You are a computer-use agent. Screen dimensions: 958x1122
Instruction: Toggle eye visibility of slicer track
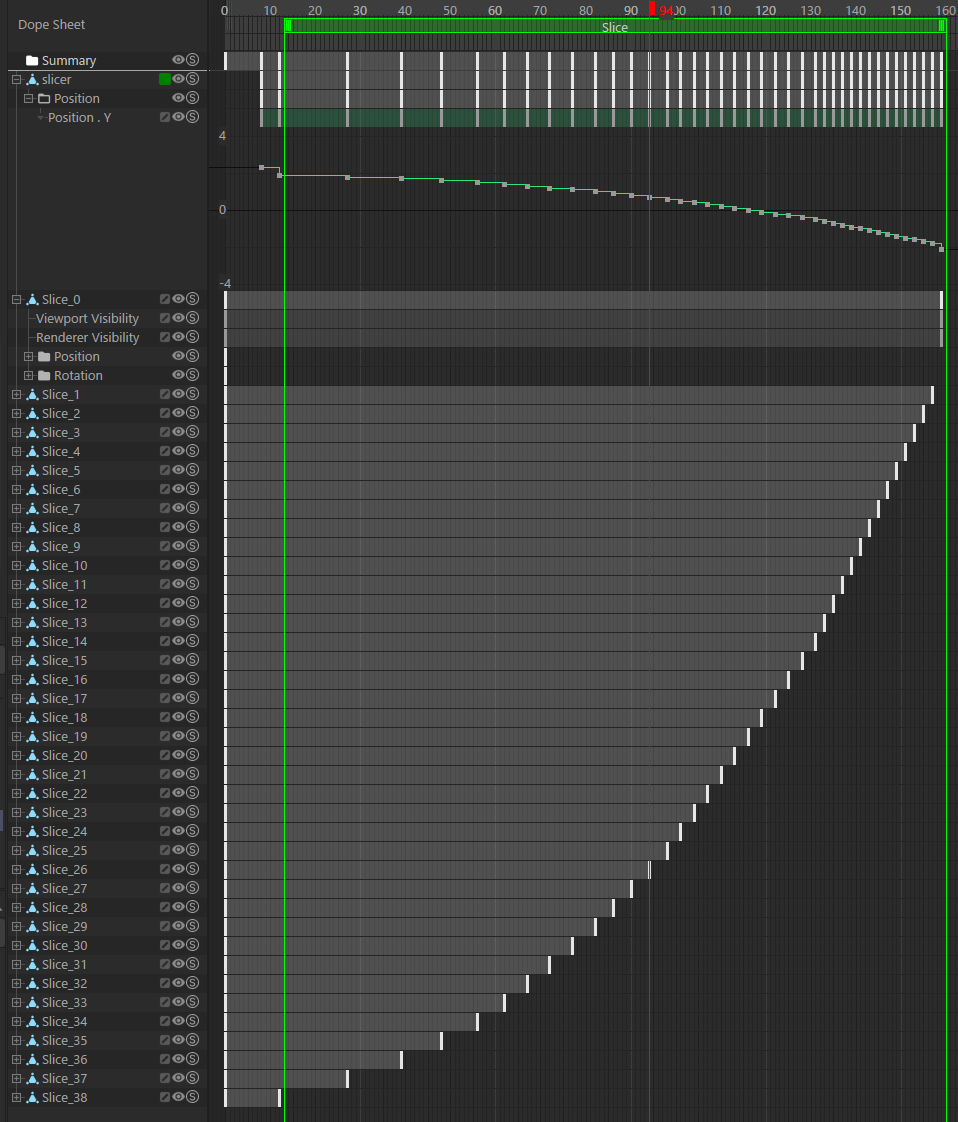(x=178, y=79)
